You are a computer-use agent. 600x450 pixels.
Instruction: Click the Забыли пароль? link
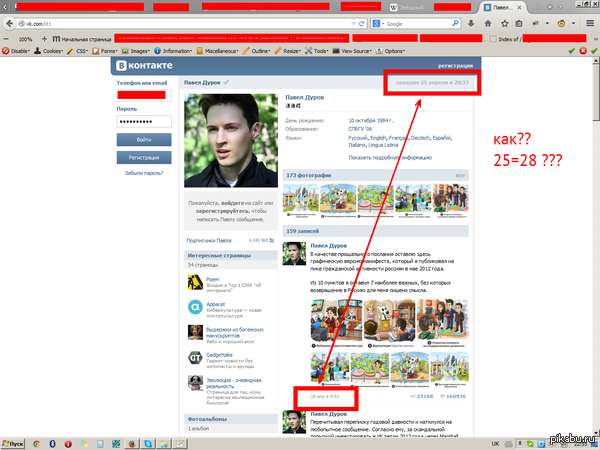coord(144,173)
